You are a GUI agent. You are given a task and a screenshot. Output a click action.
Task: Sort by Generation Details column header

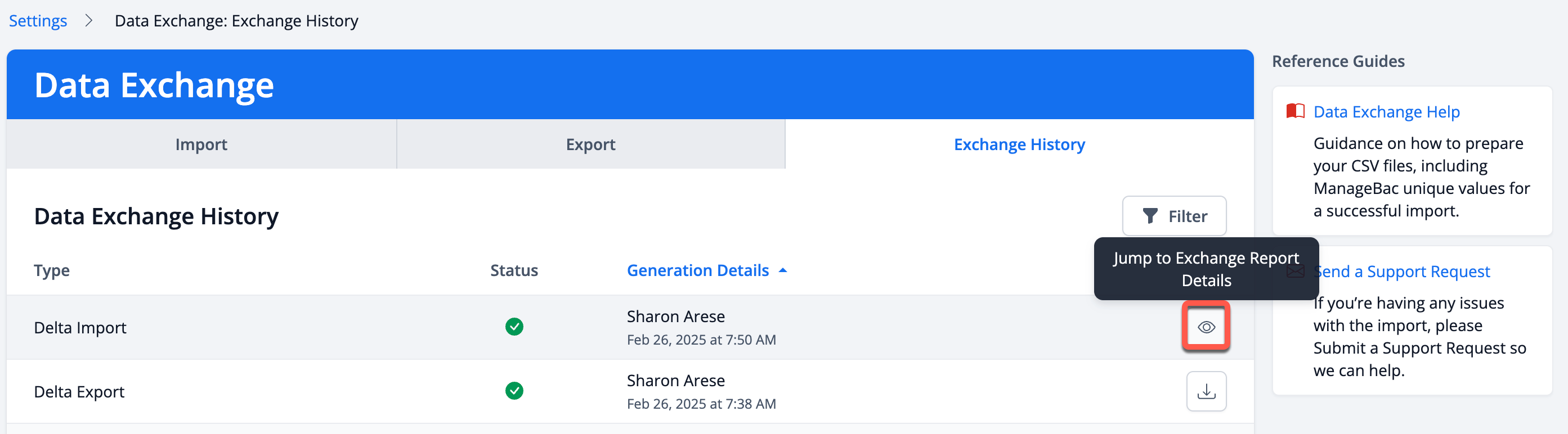pyautogui.click(x=697, y=270)
